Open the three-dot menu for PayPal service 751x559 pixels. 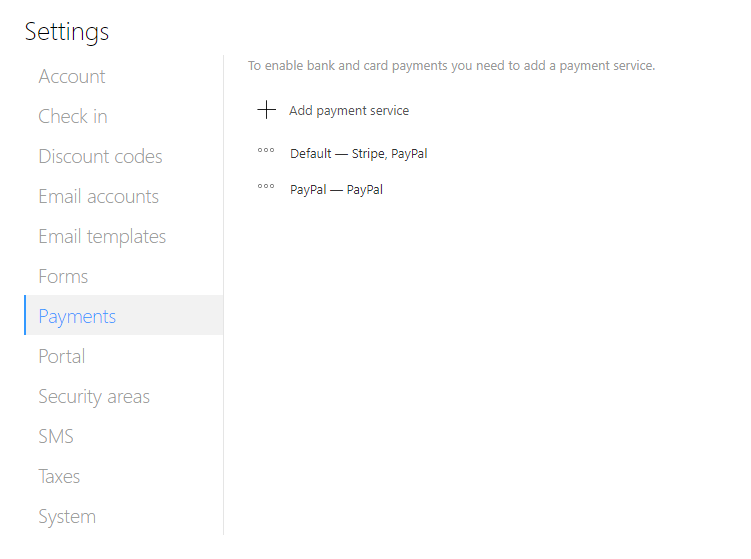tap(266, 186)
